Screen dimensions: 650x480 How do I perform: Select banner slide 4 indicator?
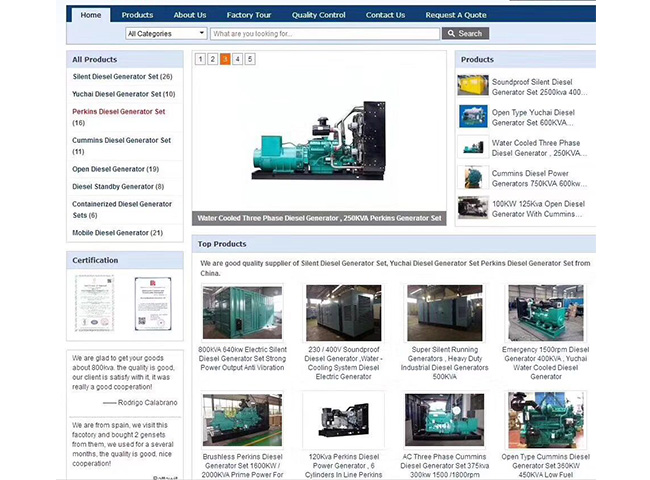(238, 59)
